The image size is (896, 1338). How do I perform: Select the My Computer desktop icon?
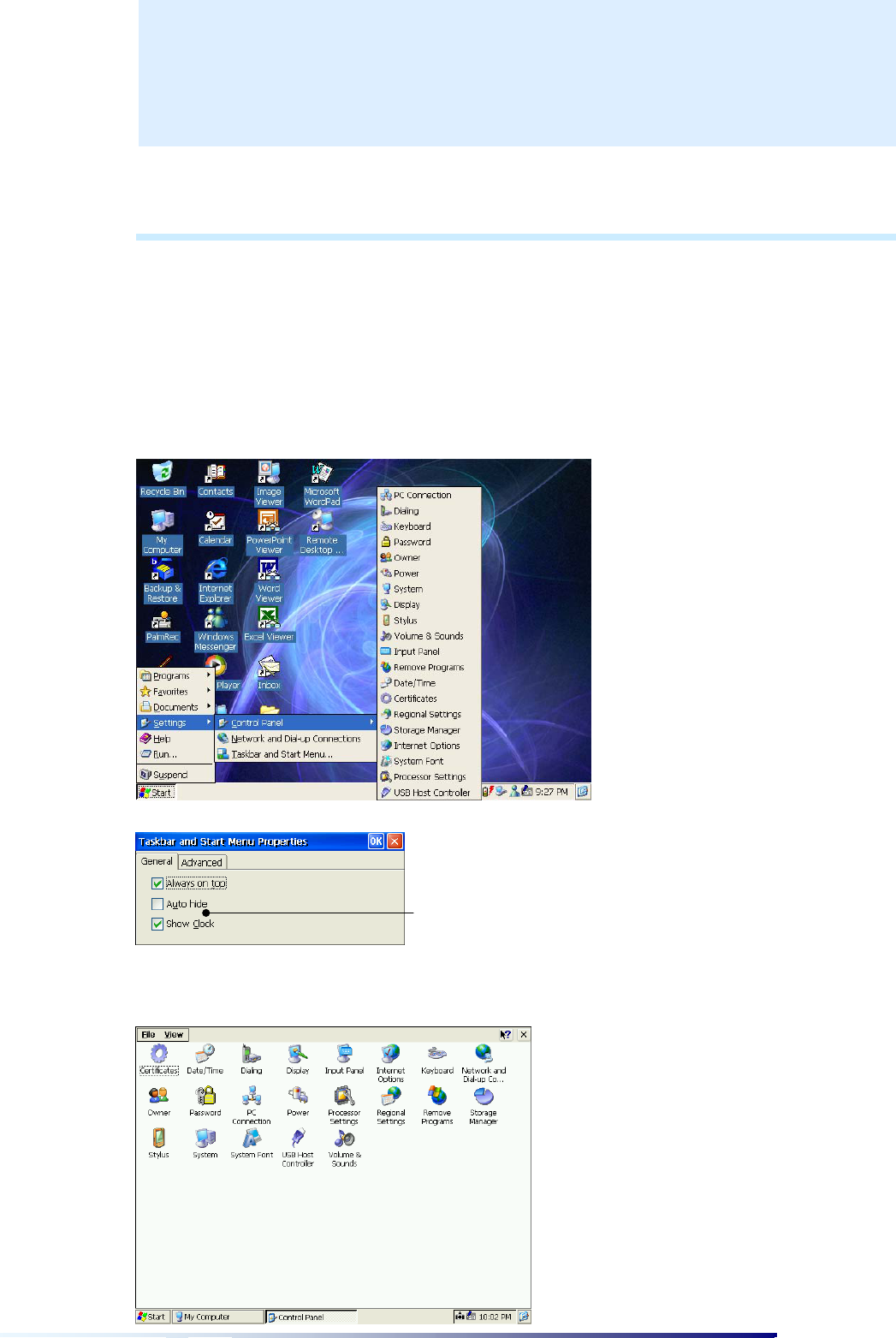(163, 532)
